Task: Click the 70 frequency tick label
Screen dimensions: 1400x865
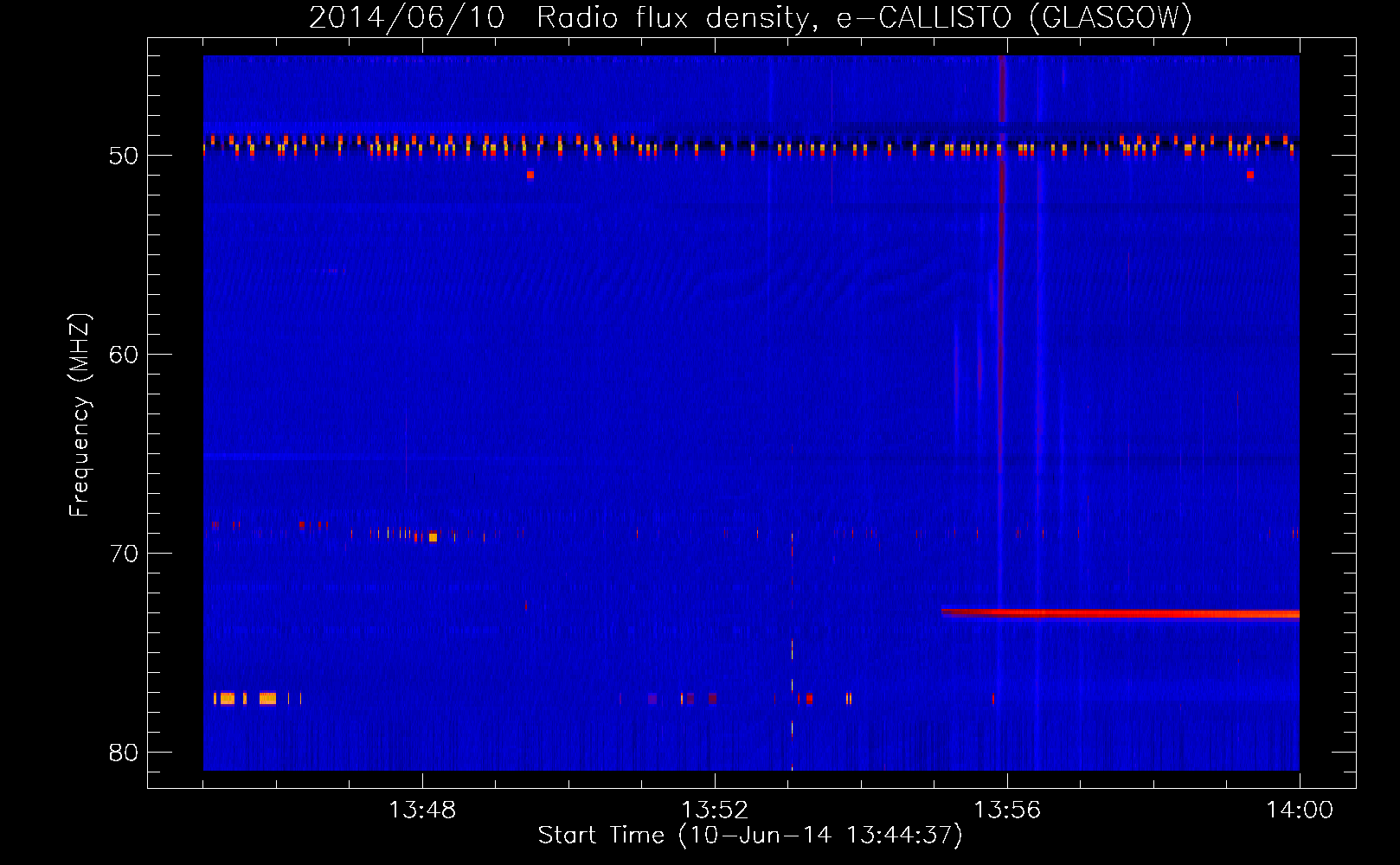Action: click(124, 554)
